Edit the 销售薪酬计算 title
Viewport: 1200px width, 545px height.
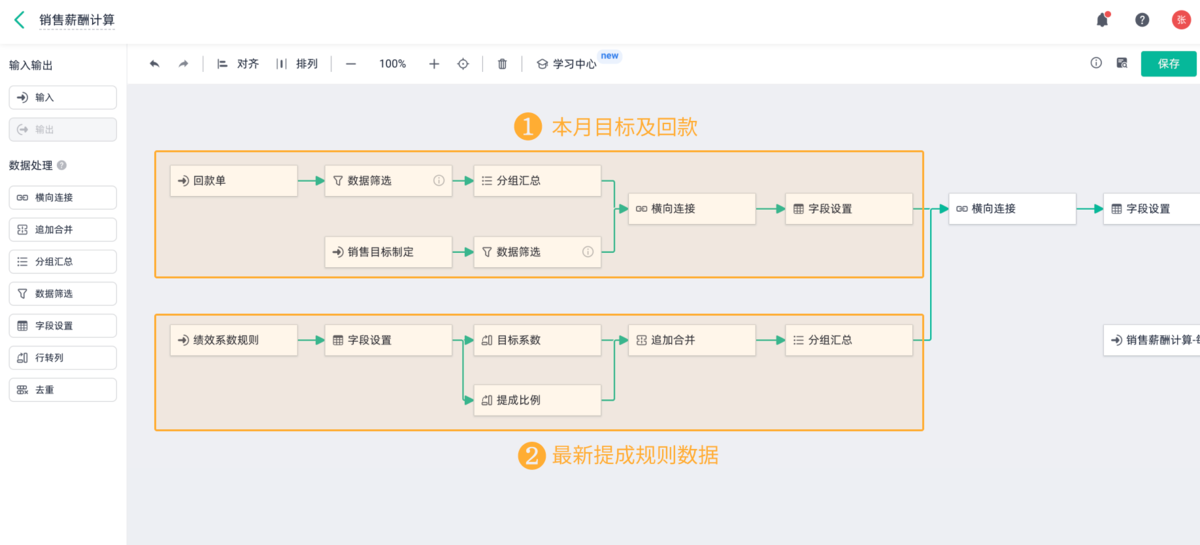(77, 20)
